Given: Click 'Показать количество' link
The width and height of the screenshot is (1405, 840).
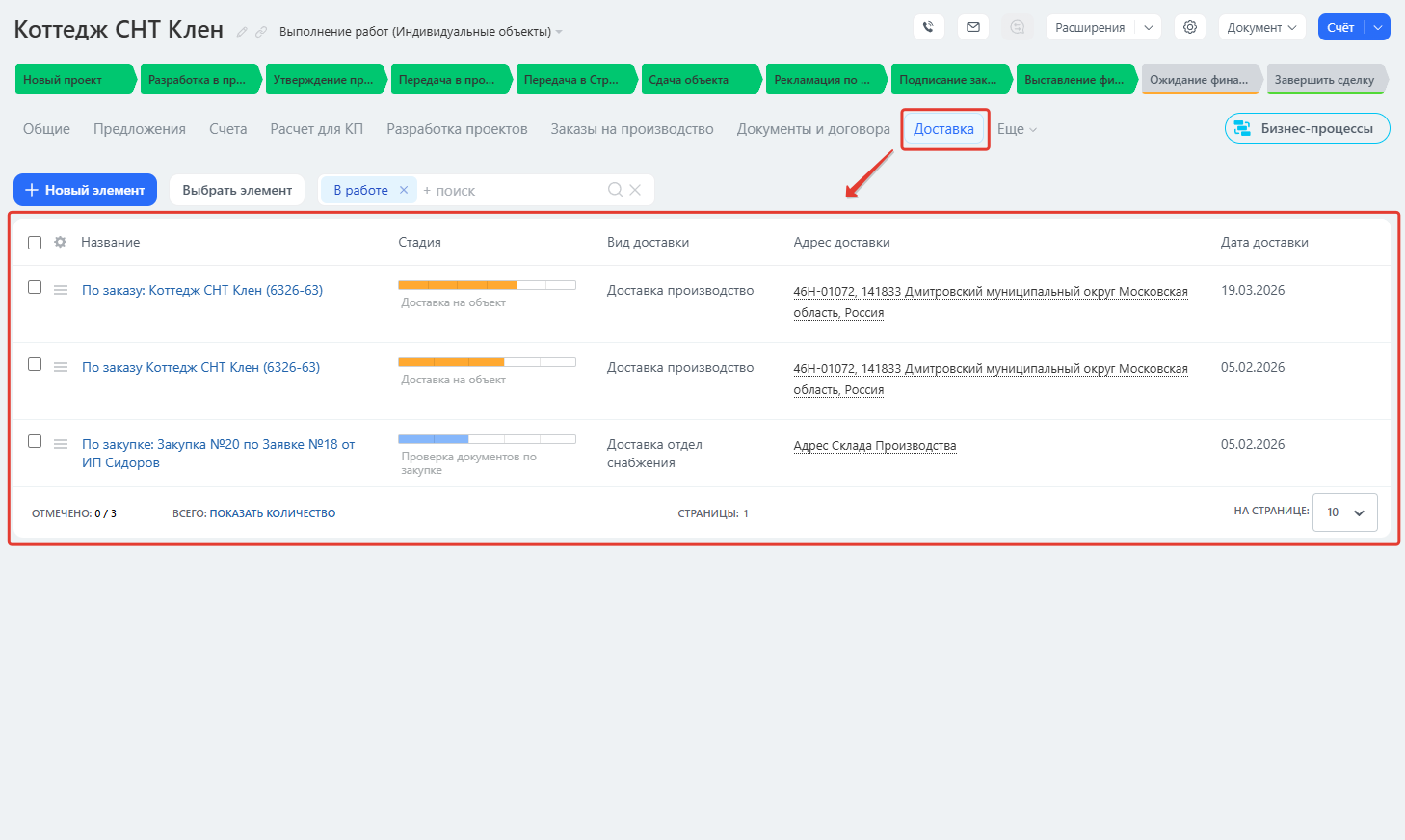Looking at the screenshot, I should point(272,513).
